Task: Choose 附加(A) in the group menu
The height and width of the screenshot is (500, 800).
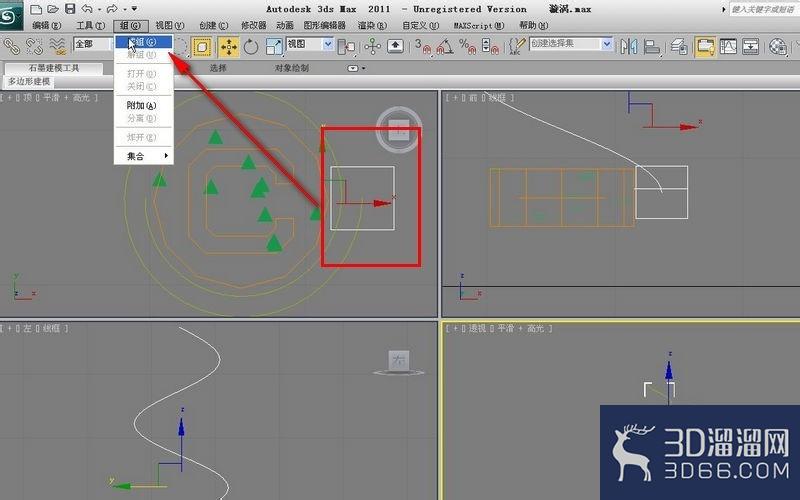Action: coord(143,106)
